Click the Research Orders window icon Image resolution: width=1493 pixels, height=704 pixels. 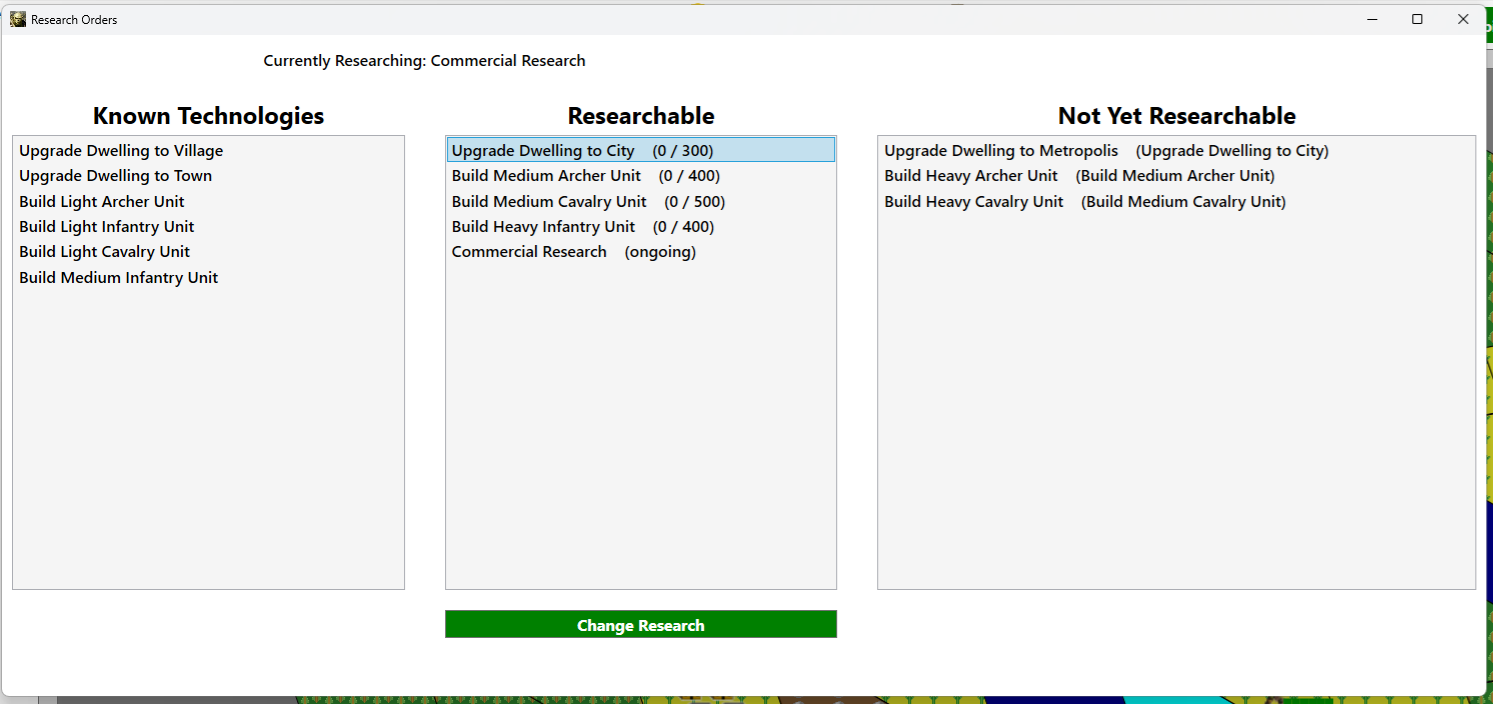(18, 19)
